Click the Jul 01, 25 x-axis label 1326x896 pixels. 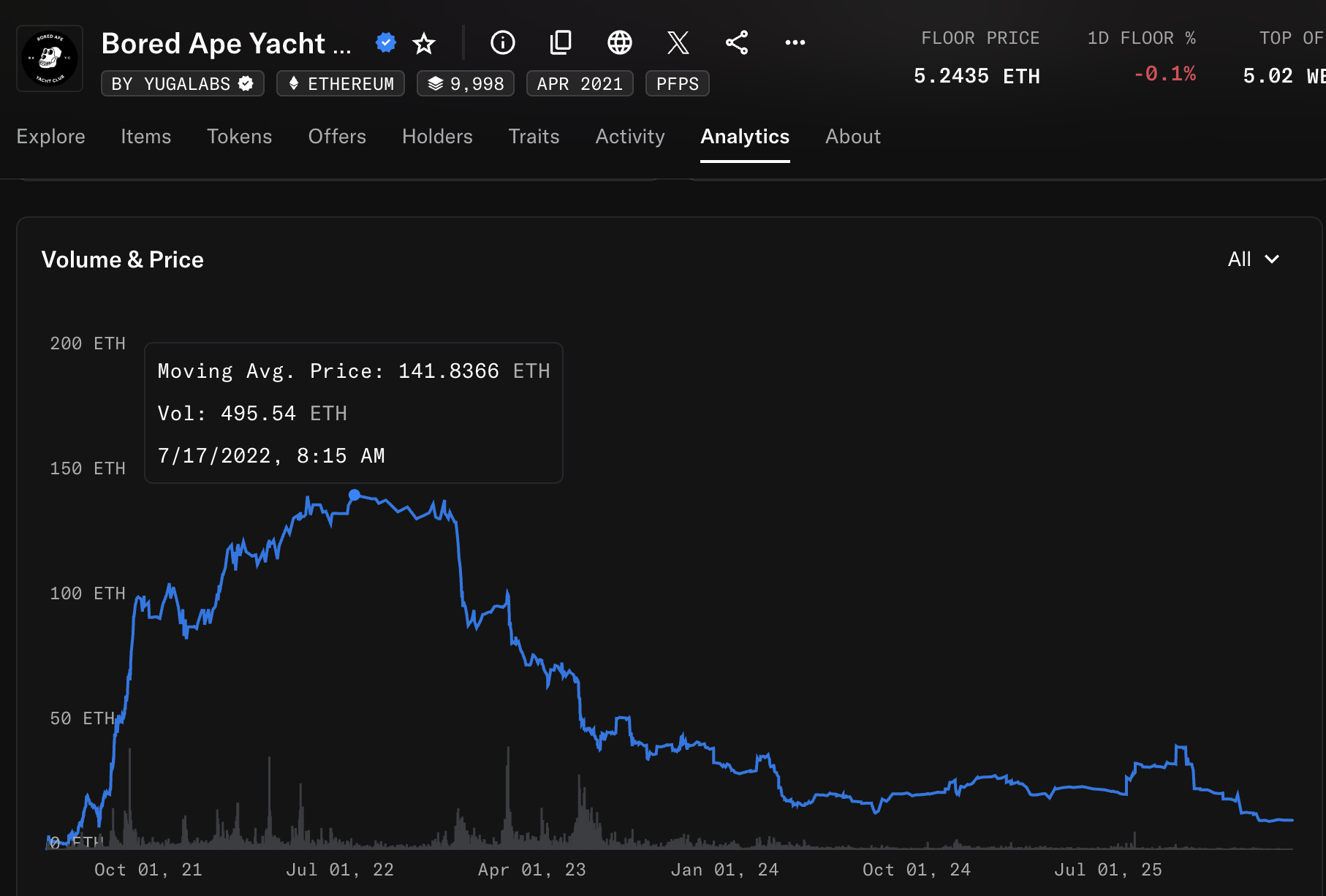click(x=1108, y=870)
